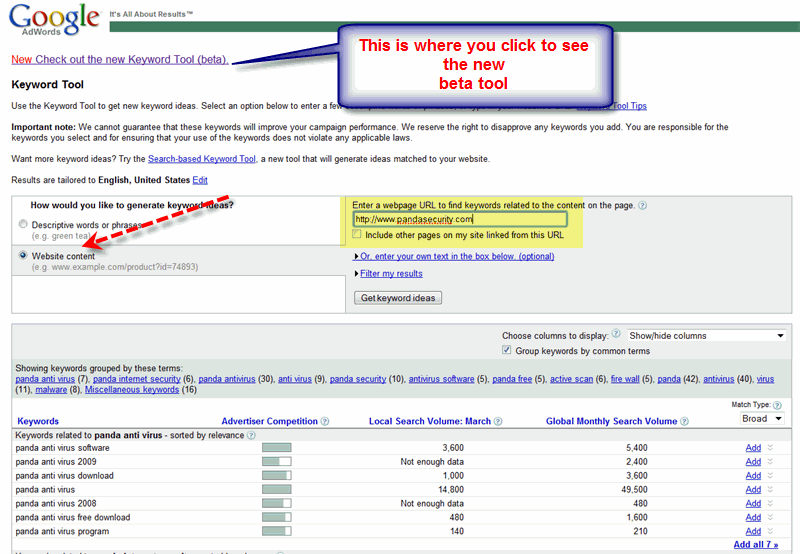The height and width of the screenshot is (554, 800).
Task: Open help icon next to Choose columns to display
Action: pyautogui.click(x=616, y=334)
